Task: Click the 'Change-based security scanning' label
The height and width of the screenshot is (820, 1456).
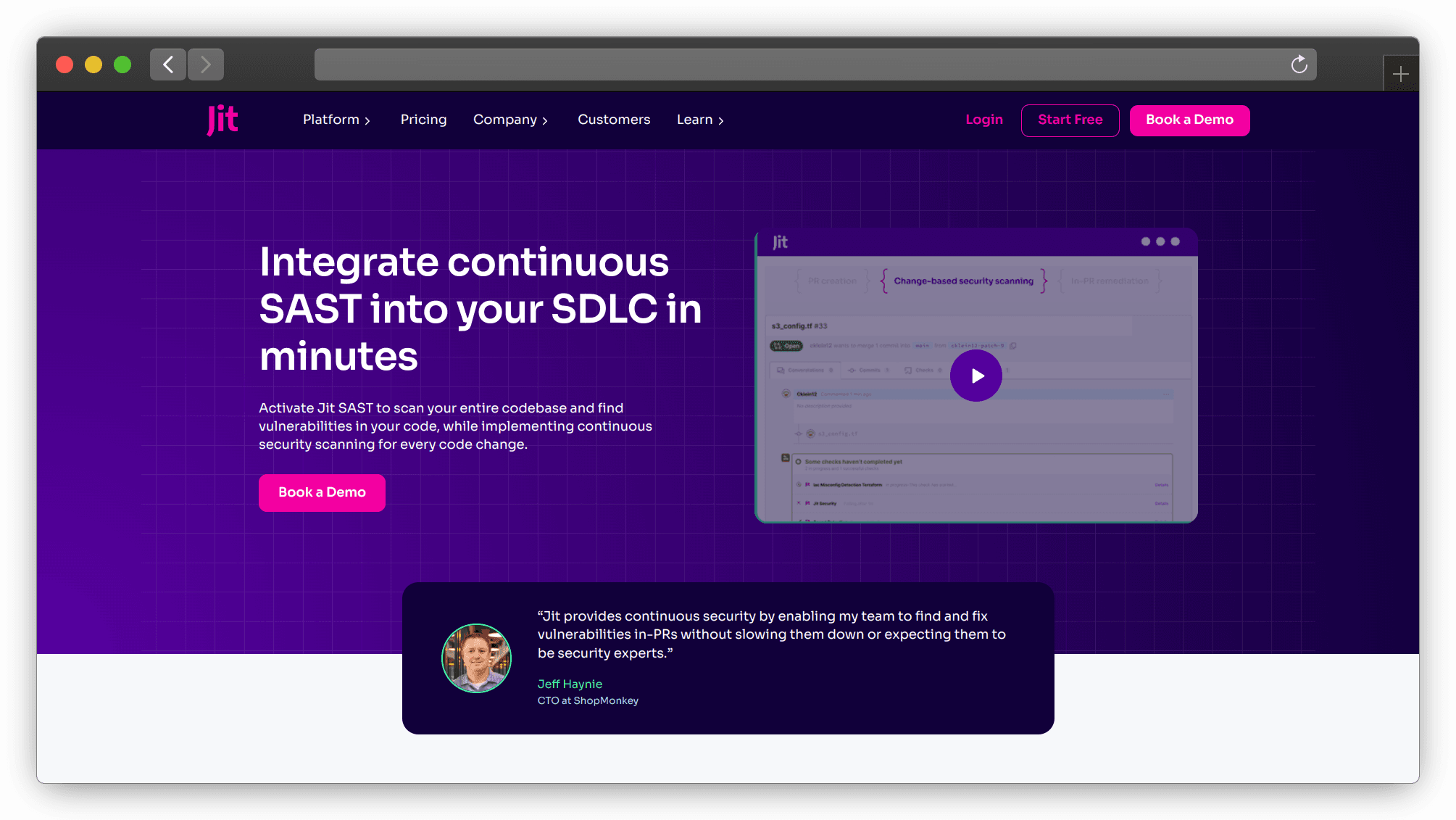Action: 964,281
